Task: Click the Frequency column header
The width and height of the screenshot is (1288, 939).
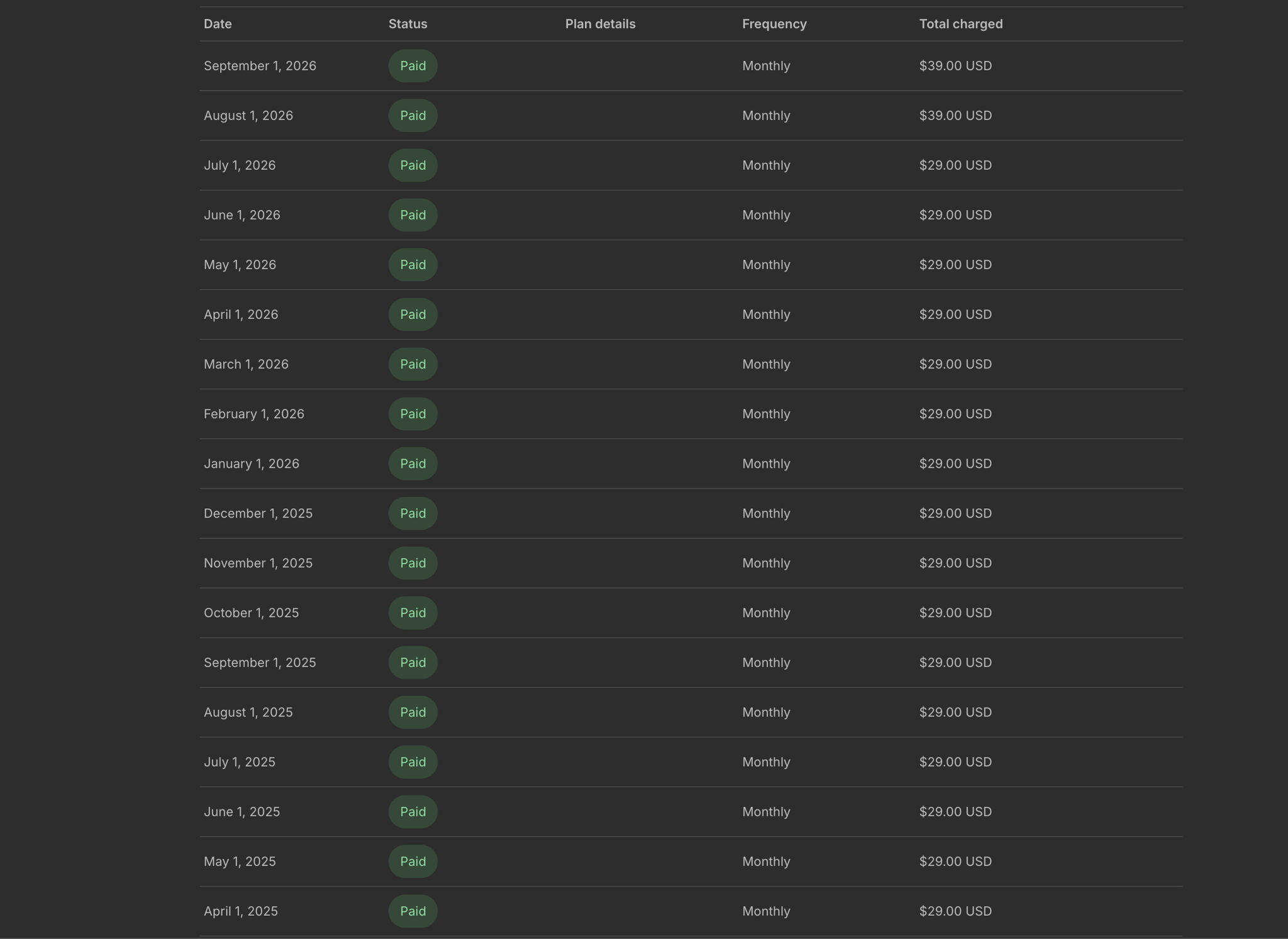Action: point(774,24)
